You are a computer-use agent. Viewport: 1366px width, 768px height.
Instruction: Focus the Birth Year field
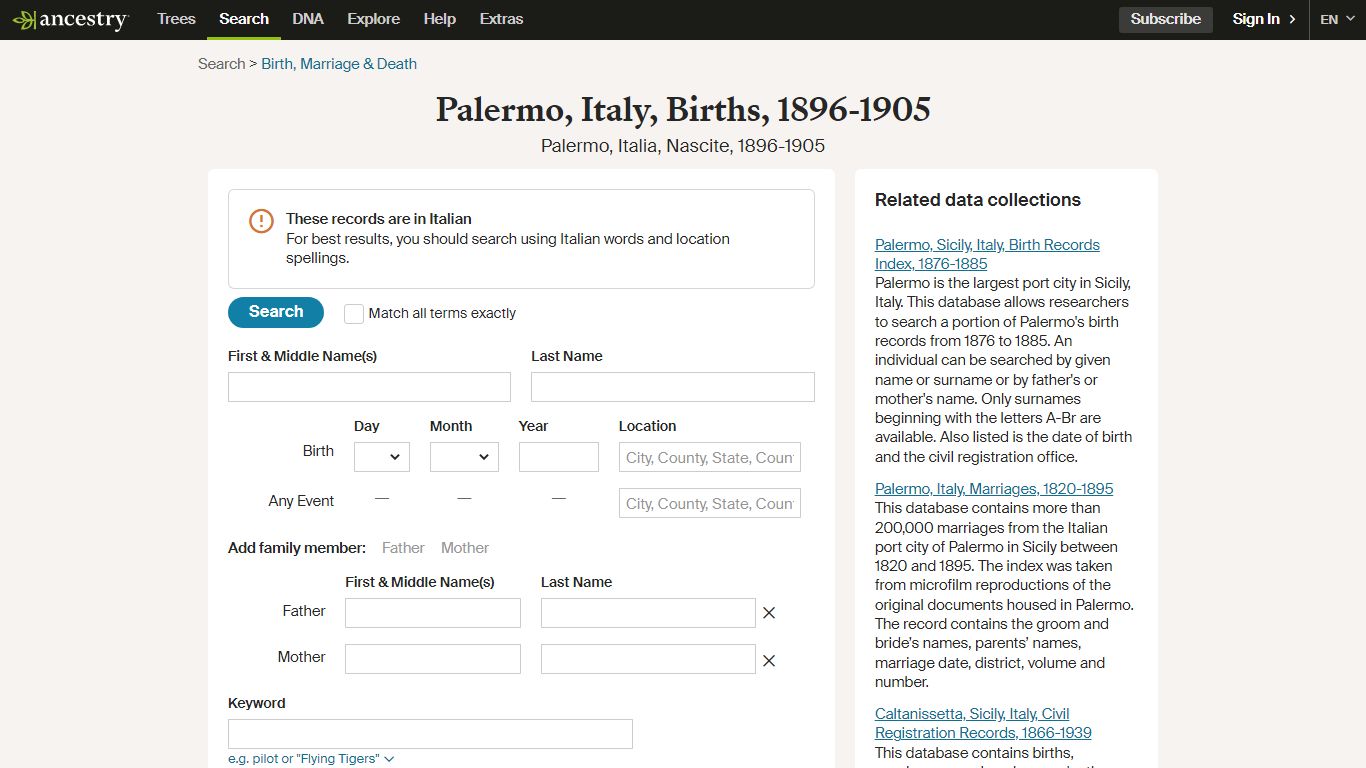(559, 457)
